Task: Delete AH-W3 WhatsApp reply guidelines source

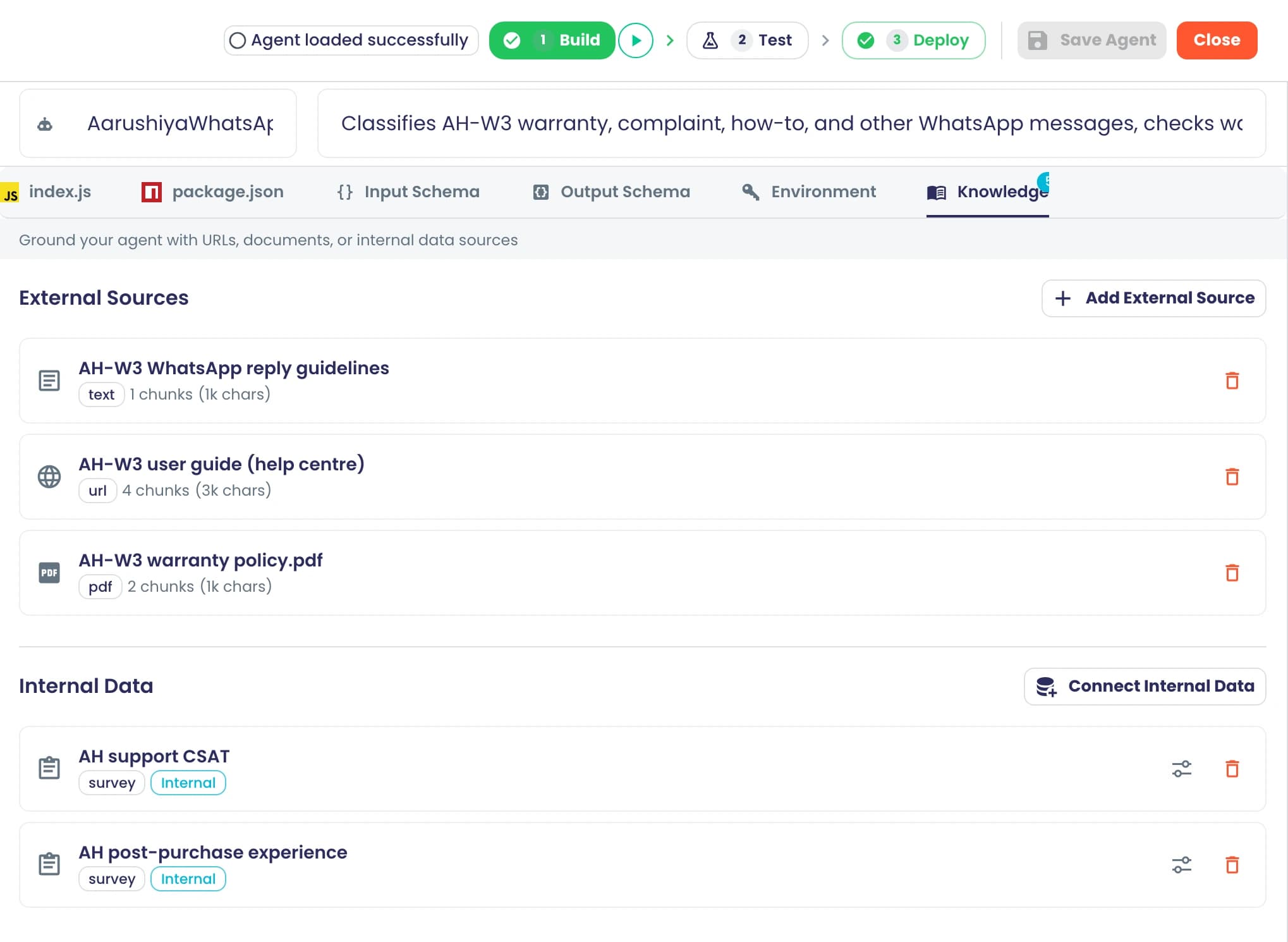Action: pos(1232,381)
